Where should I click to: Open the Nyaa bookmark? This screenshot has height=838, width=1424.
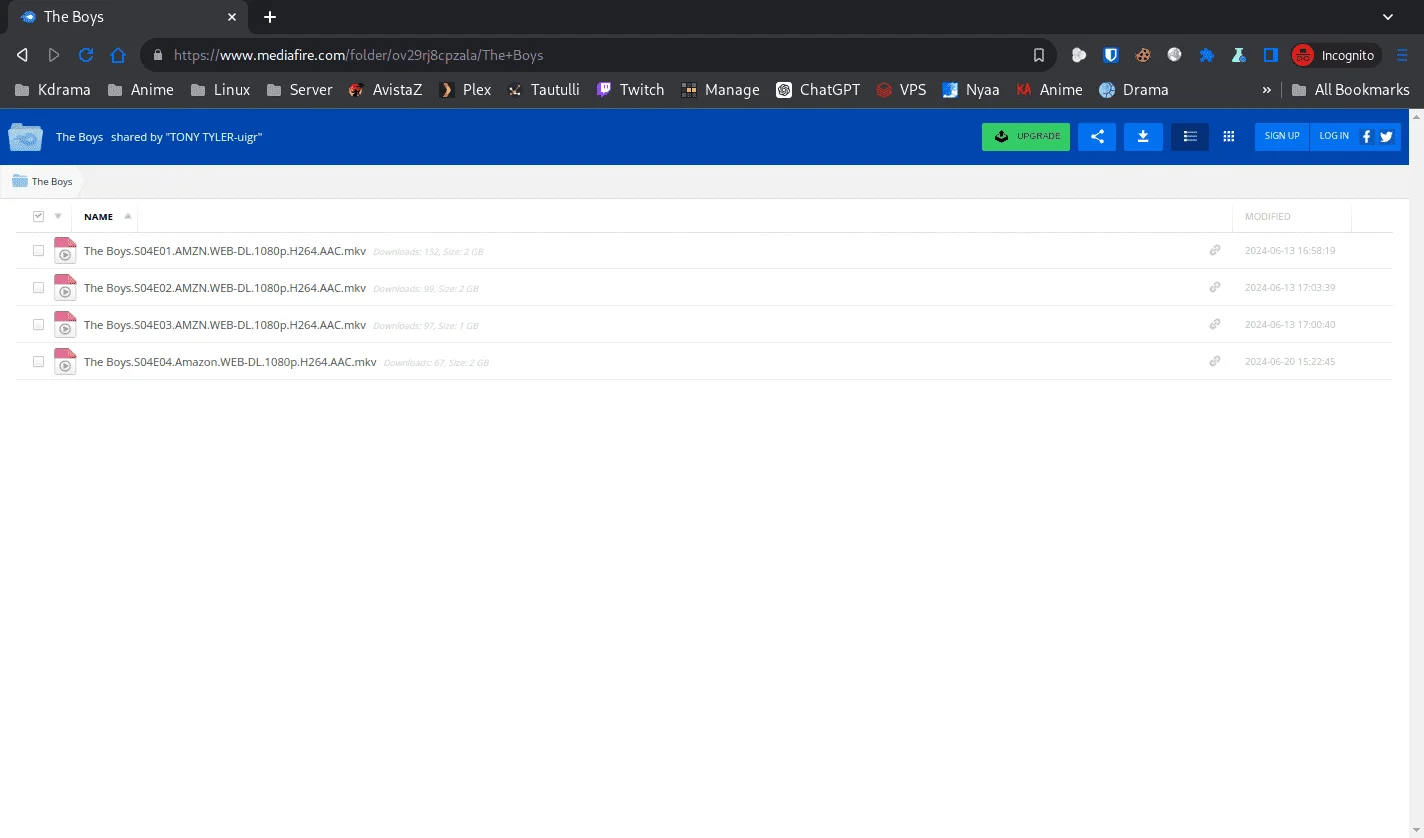(x=971, y=90)
